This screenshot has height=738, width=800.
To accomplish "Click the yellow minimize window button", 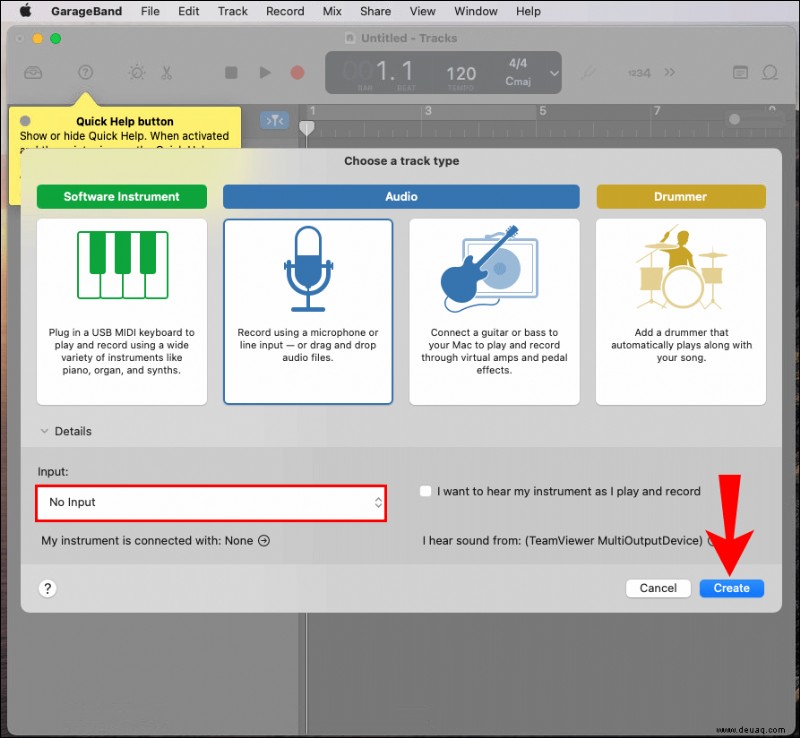I will pos(37,38).
